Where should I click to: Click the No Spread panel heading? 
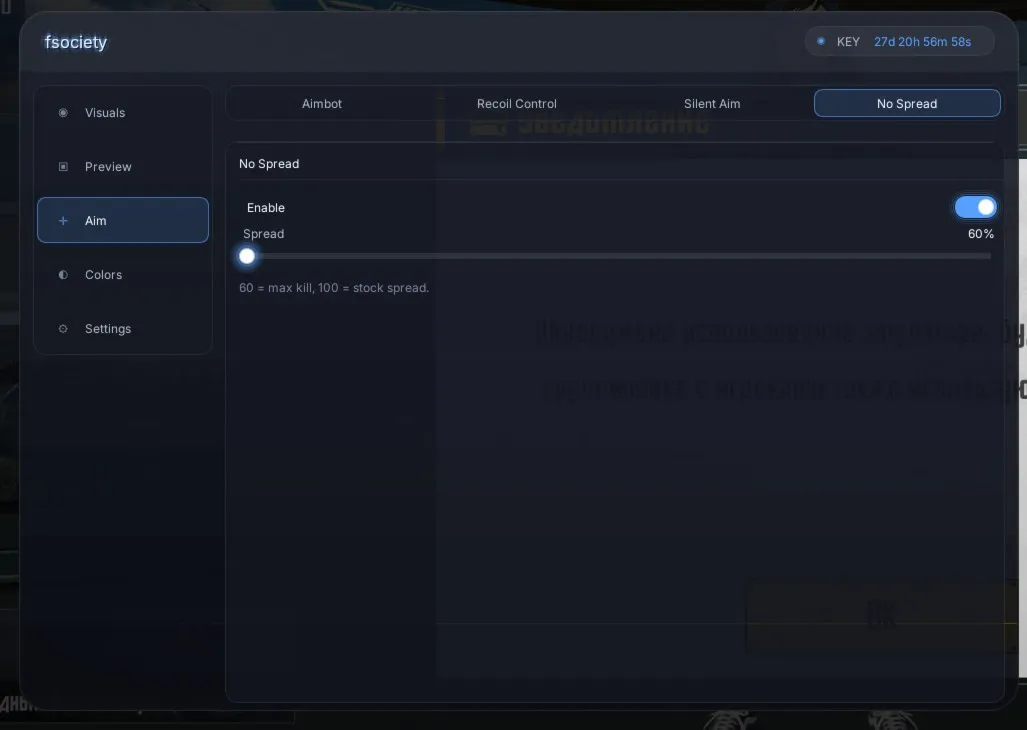pos(269,164)
